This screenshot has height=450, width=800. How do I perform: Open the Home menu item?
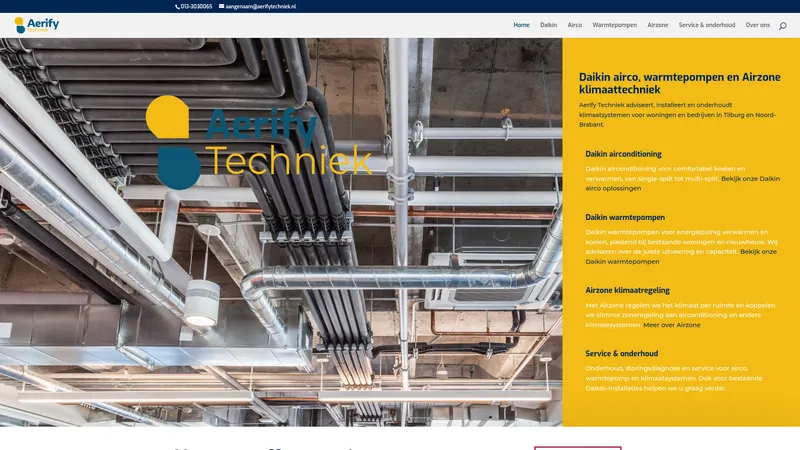[521, 25]
